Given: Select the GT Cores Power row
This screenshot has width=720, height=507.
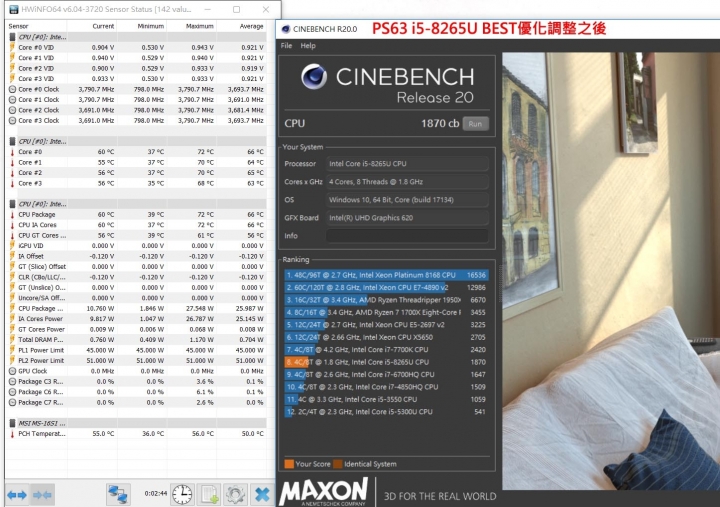Looking at the screenshot, I should 137,329.
